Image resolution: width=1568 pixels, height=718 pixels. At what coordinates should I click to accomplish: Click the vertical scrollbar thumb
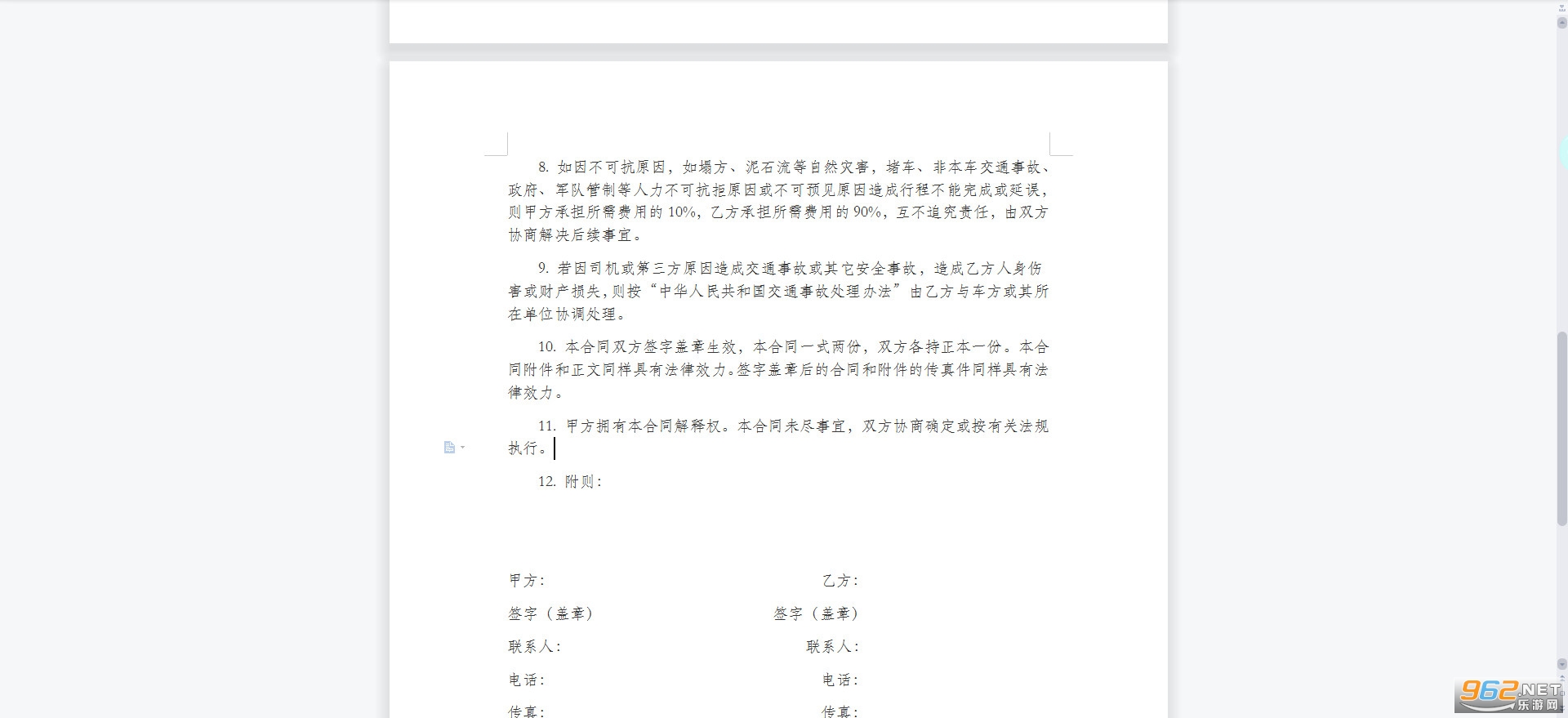(x=1561, y=428)
